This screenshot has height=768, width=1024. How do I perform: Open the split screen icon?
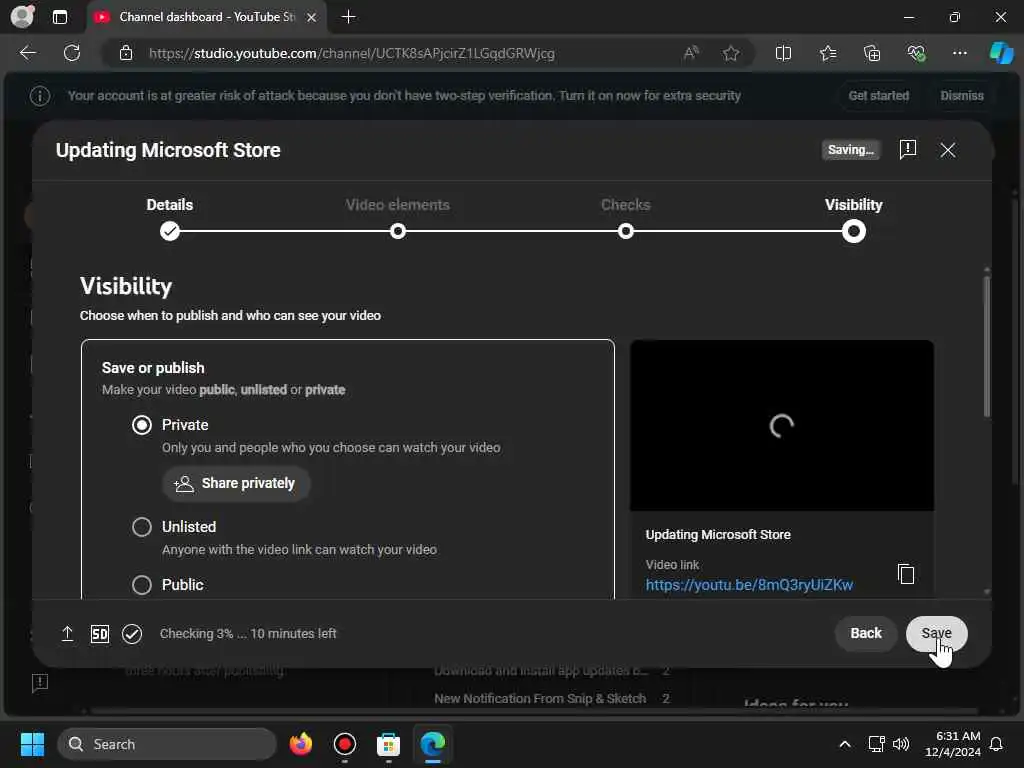pos(783,53)
